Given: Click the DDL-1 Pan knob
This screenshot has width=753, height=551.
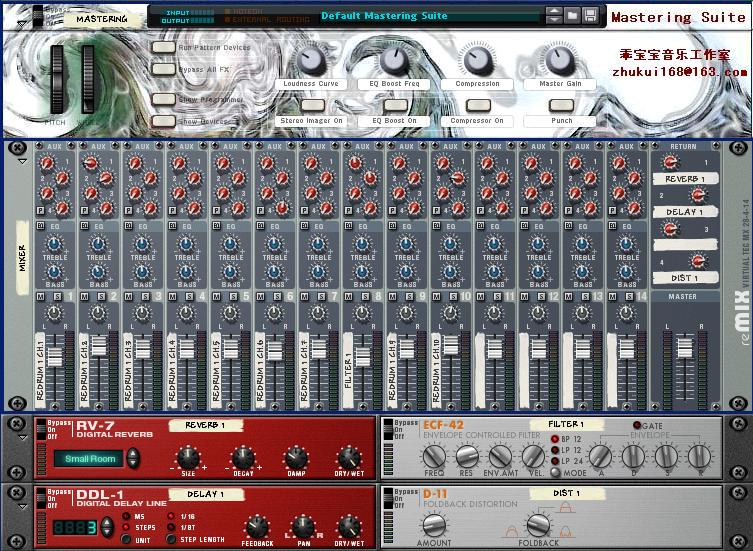Looking at the screenshot, I should pyautogui.click(x=304, y=527).
